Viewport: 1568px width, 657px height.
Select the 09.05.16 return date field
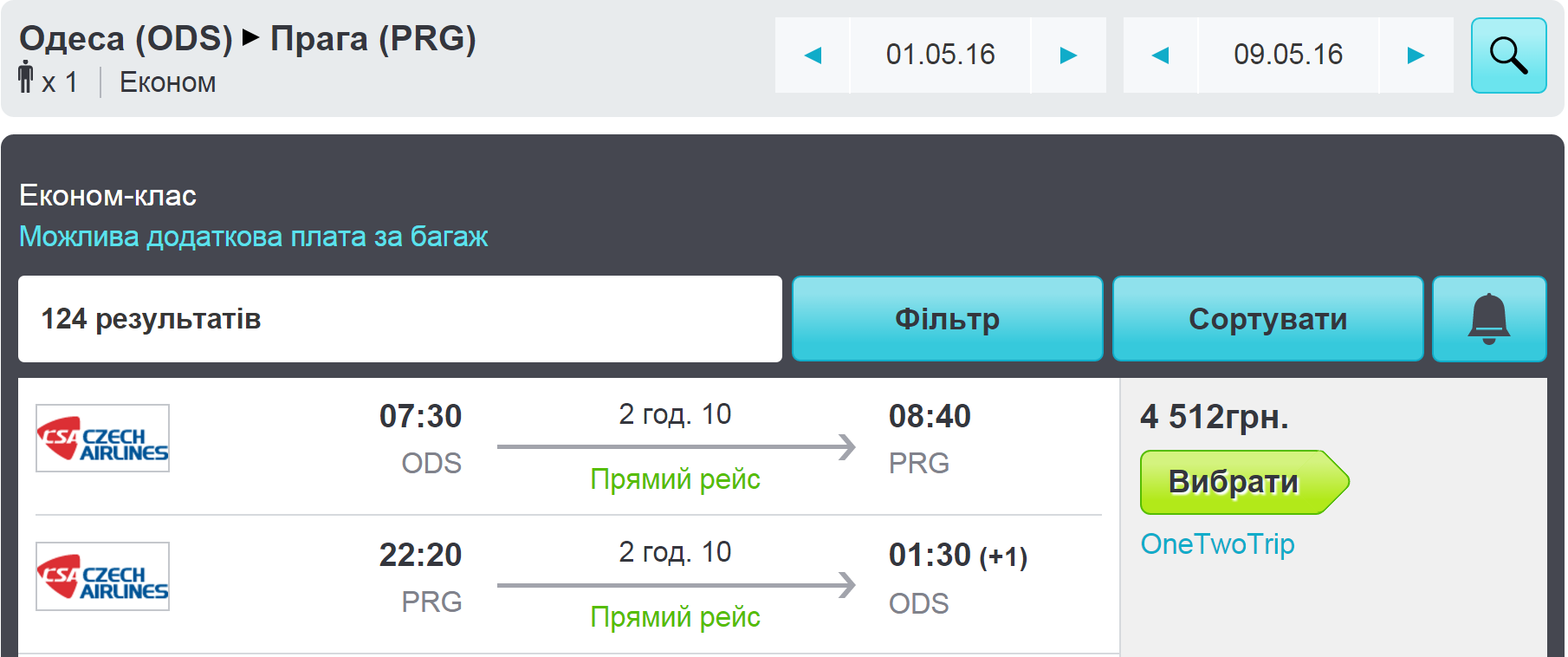click(1288, 55)
